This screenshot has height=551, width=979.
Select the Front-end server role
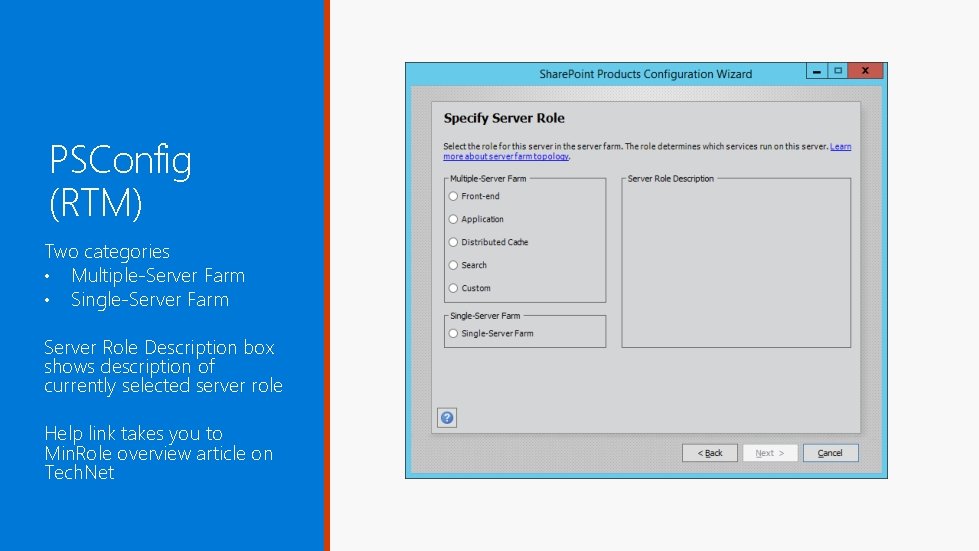(453, 196)
